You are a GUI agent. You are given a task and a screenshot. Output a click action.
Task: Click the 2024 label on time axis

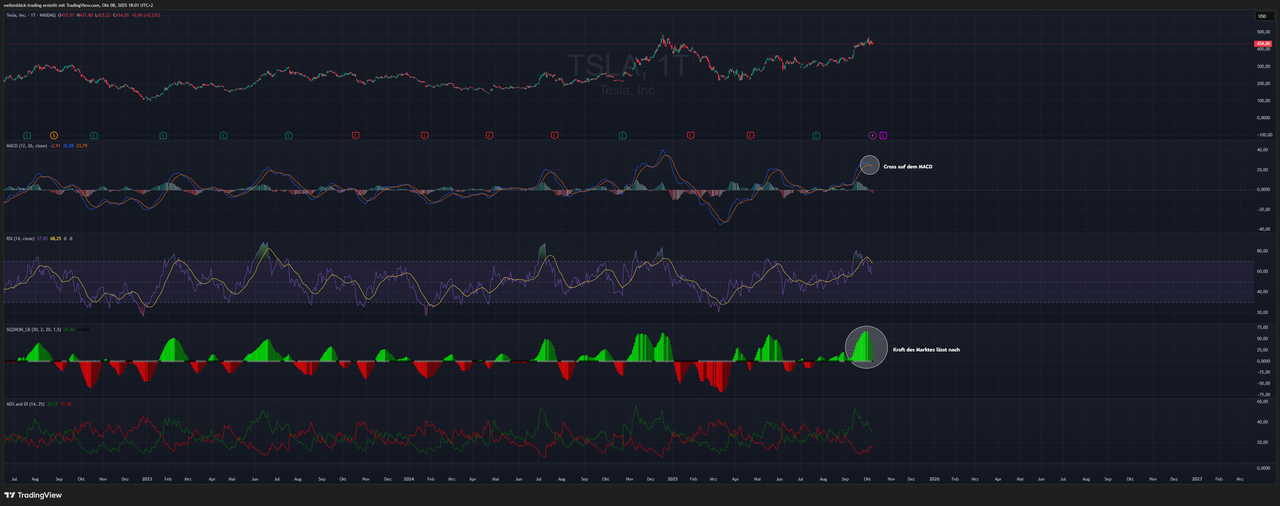coord(408,479)
